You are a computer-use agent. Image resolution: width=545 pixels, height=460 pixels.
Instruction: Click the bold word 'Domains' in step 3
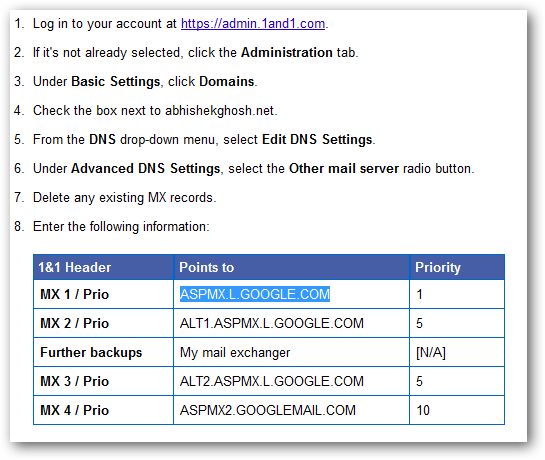point(227,81)
